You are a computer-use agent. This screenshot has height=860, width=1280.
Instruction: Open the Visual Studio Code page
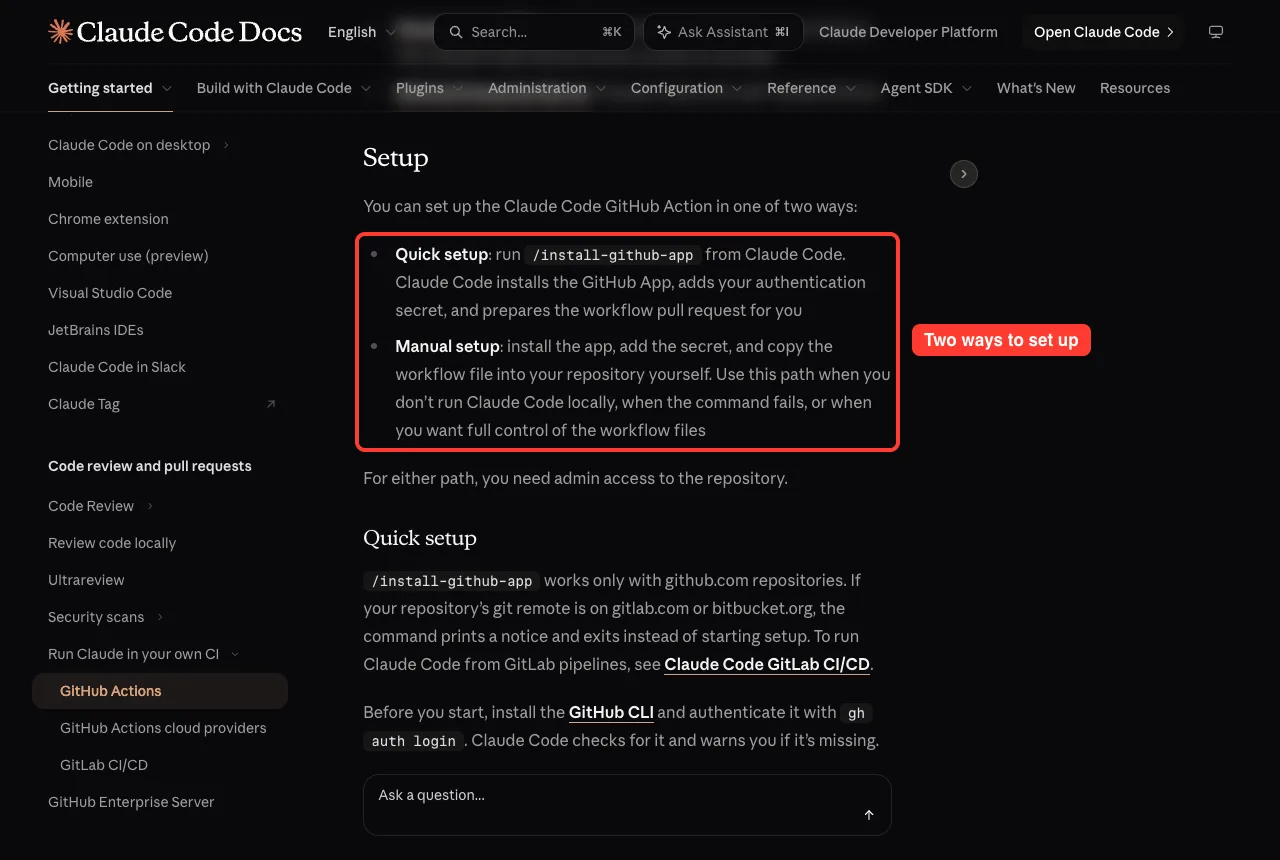coord(110,293)
